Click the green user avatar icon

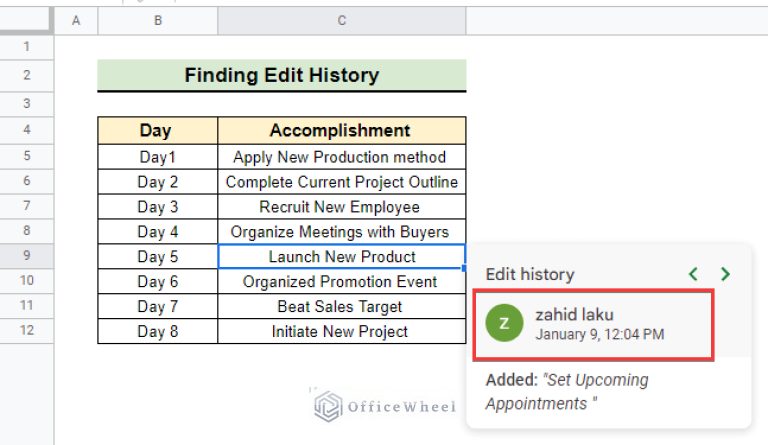[504, 323]
